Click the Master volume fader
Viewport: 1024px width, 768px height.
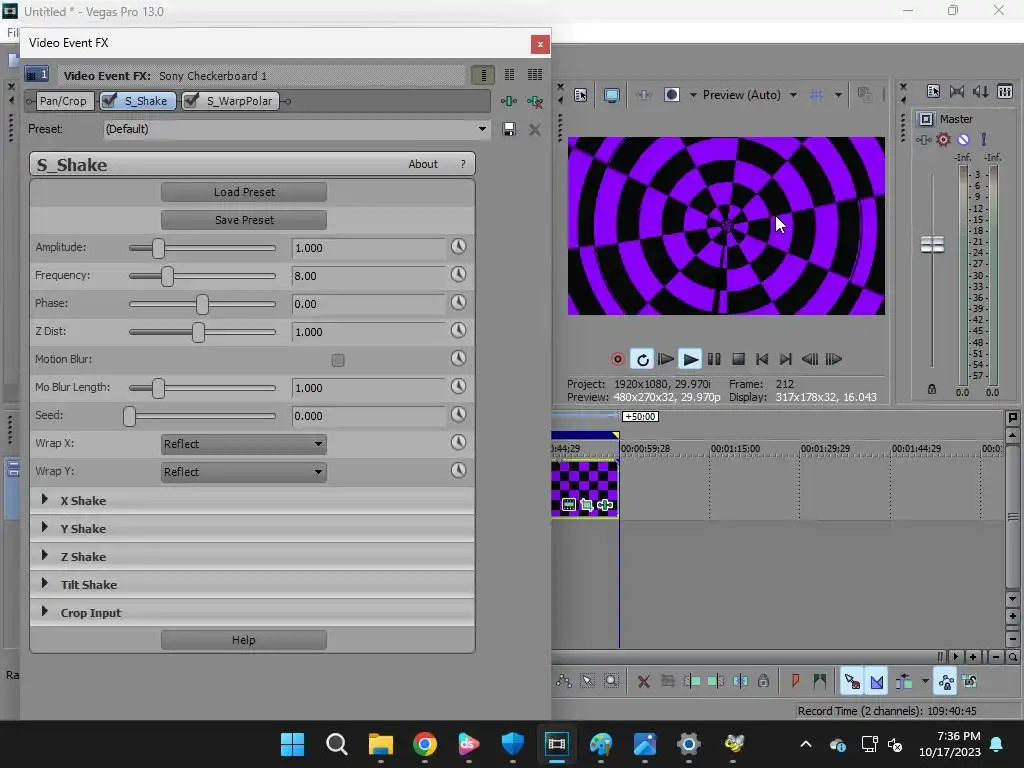[x=932, y=244]
